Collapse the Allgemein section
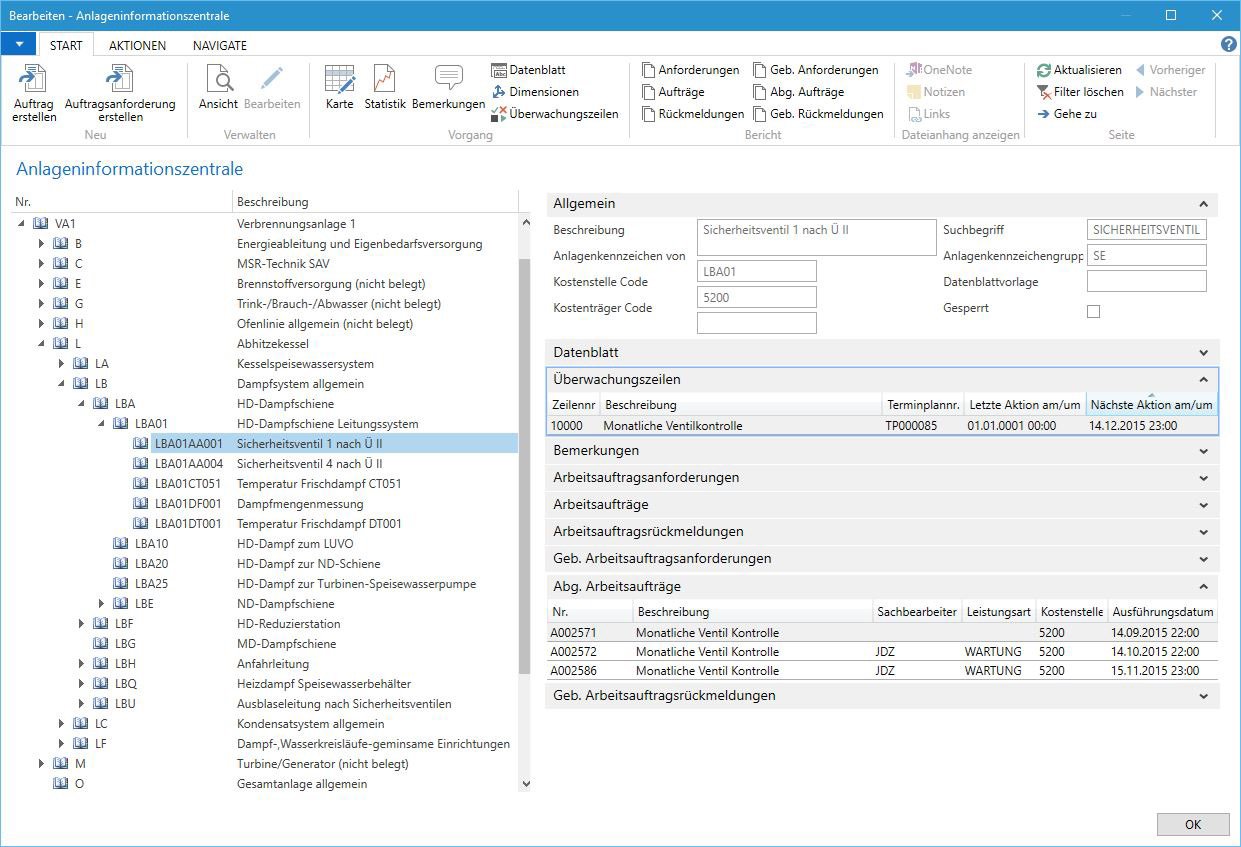This screenshot has height=847, width=1241. coord(1203,204)
